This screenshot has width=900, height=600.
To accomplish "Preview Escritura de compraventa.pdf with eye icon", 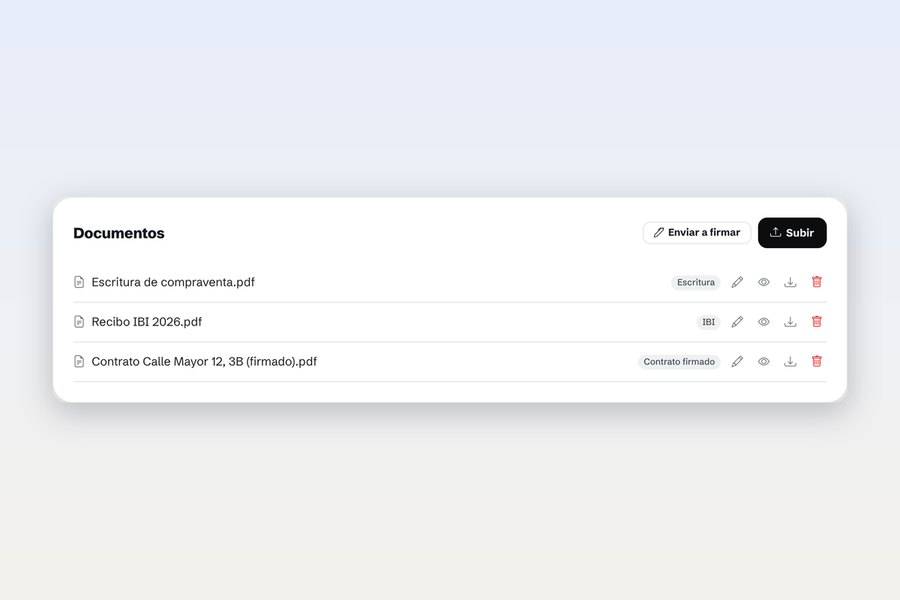I will coord(763,282).
